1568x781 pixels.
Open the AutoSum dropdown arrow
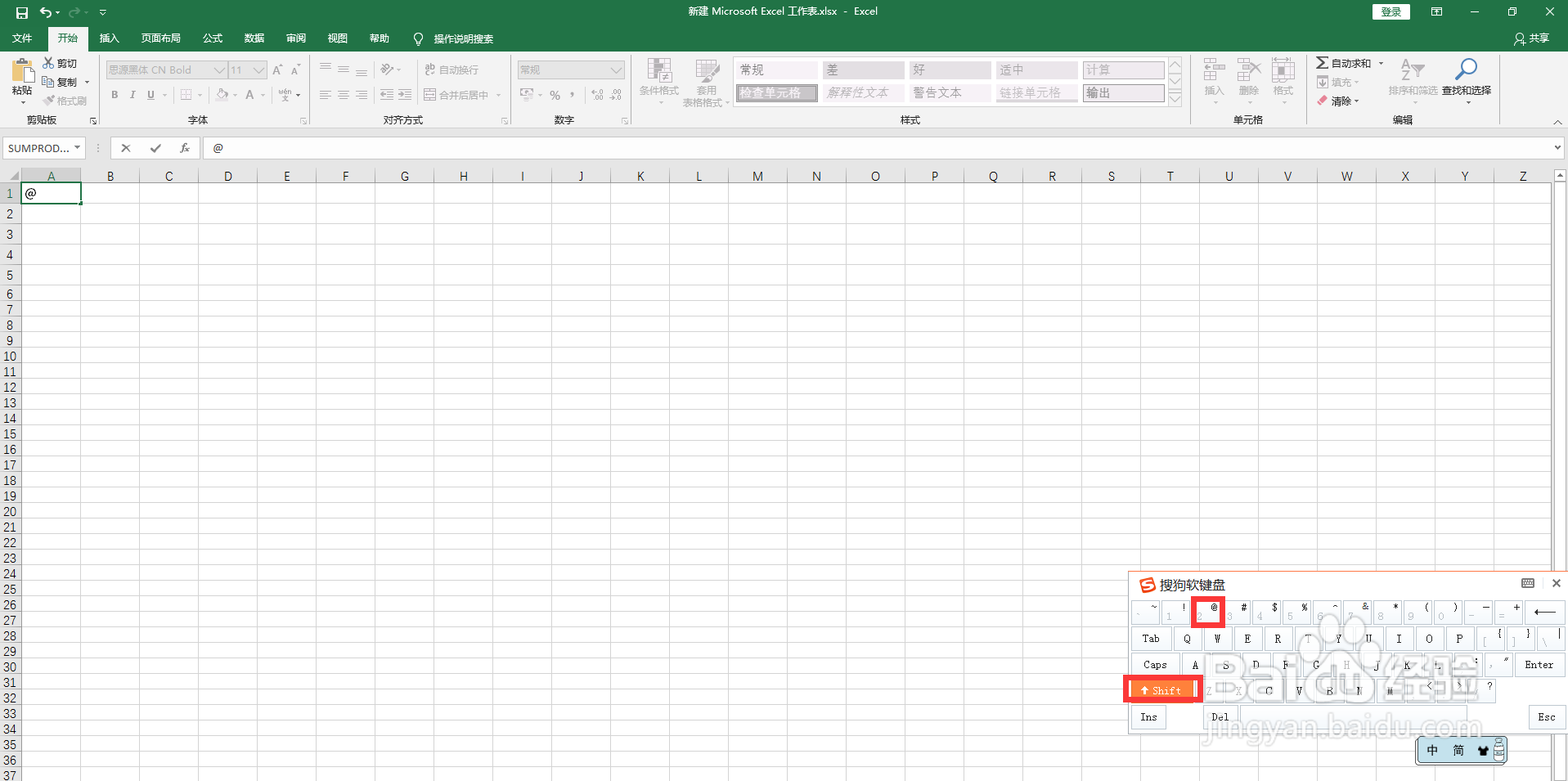tap(1381, 63)
